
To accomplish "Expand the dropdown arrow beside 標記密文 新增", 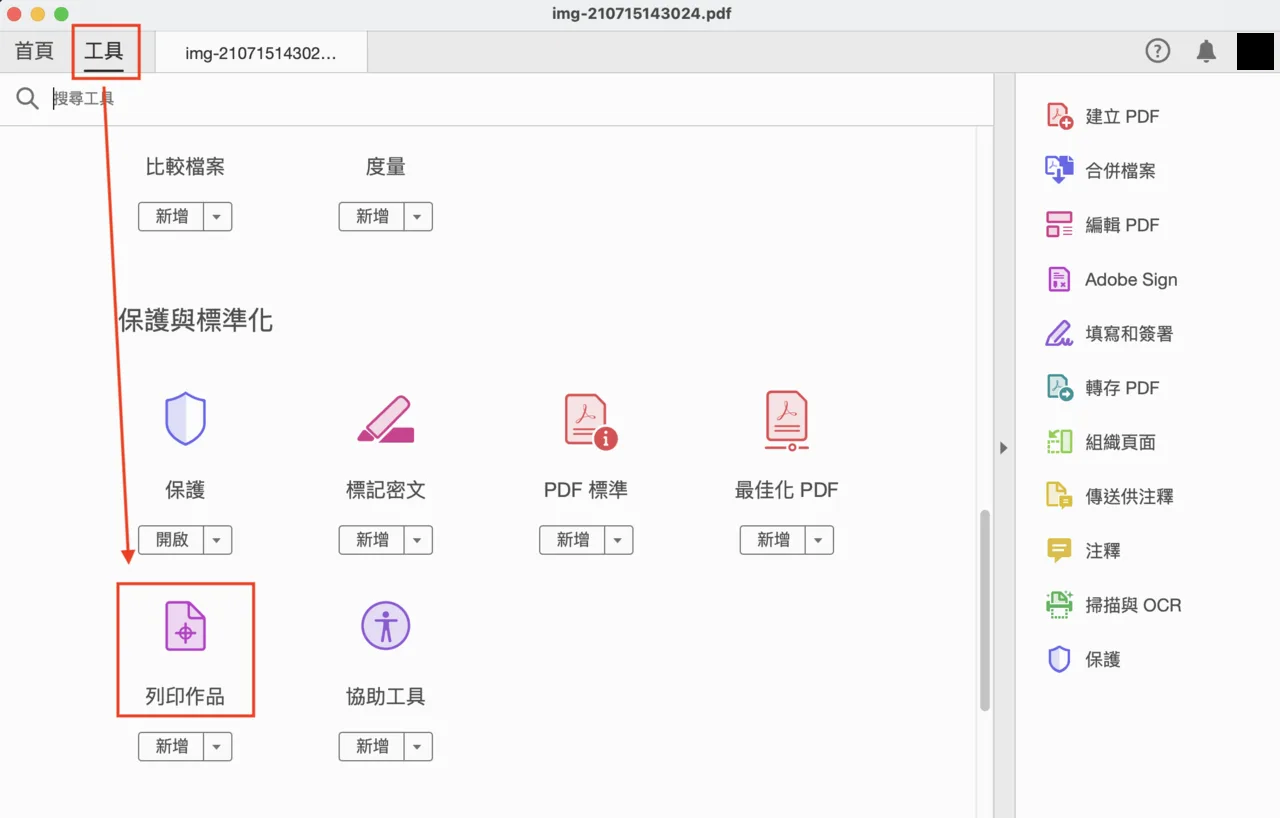I will [418, 540].
